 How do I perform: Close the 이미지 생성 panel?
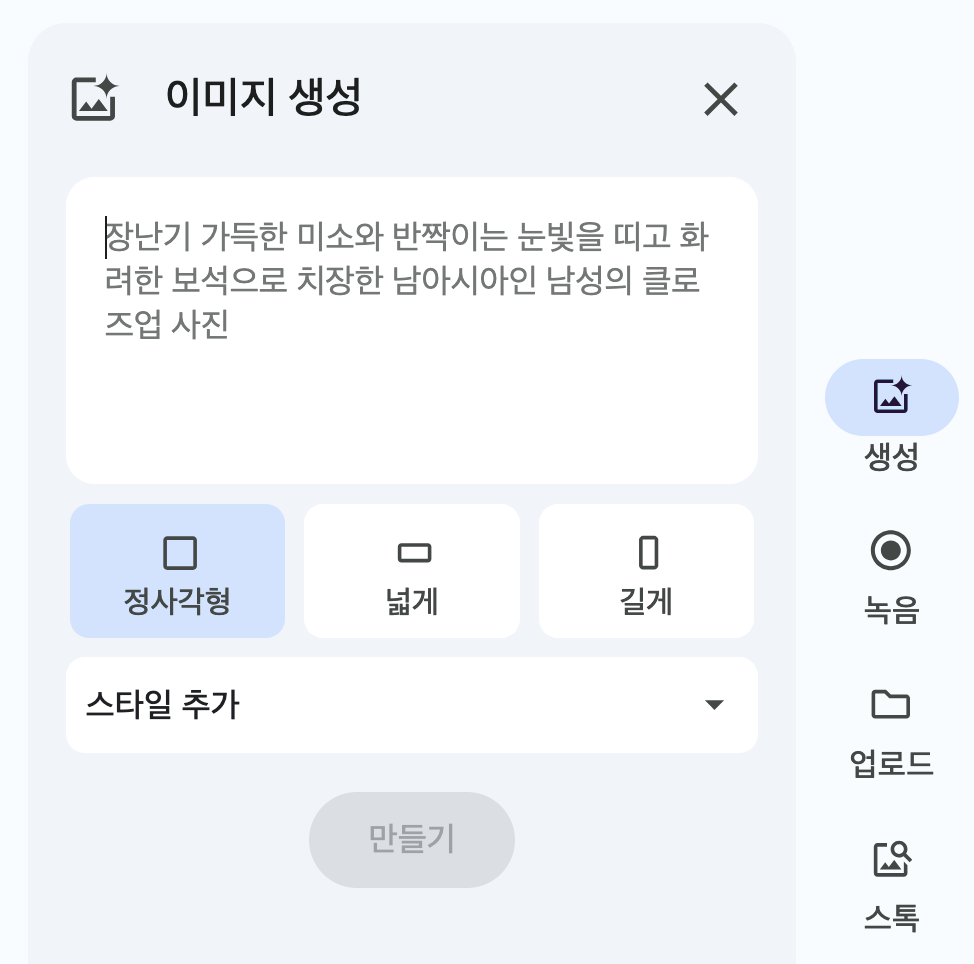[720, 99]
